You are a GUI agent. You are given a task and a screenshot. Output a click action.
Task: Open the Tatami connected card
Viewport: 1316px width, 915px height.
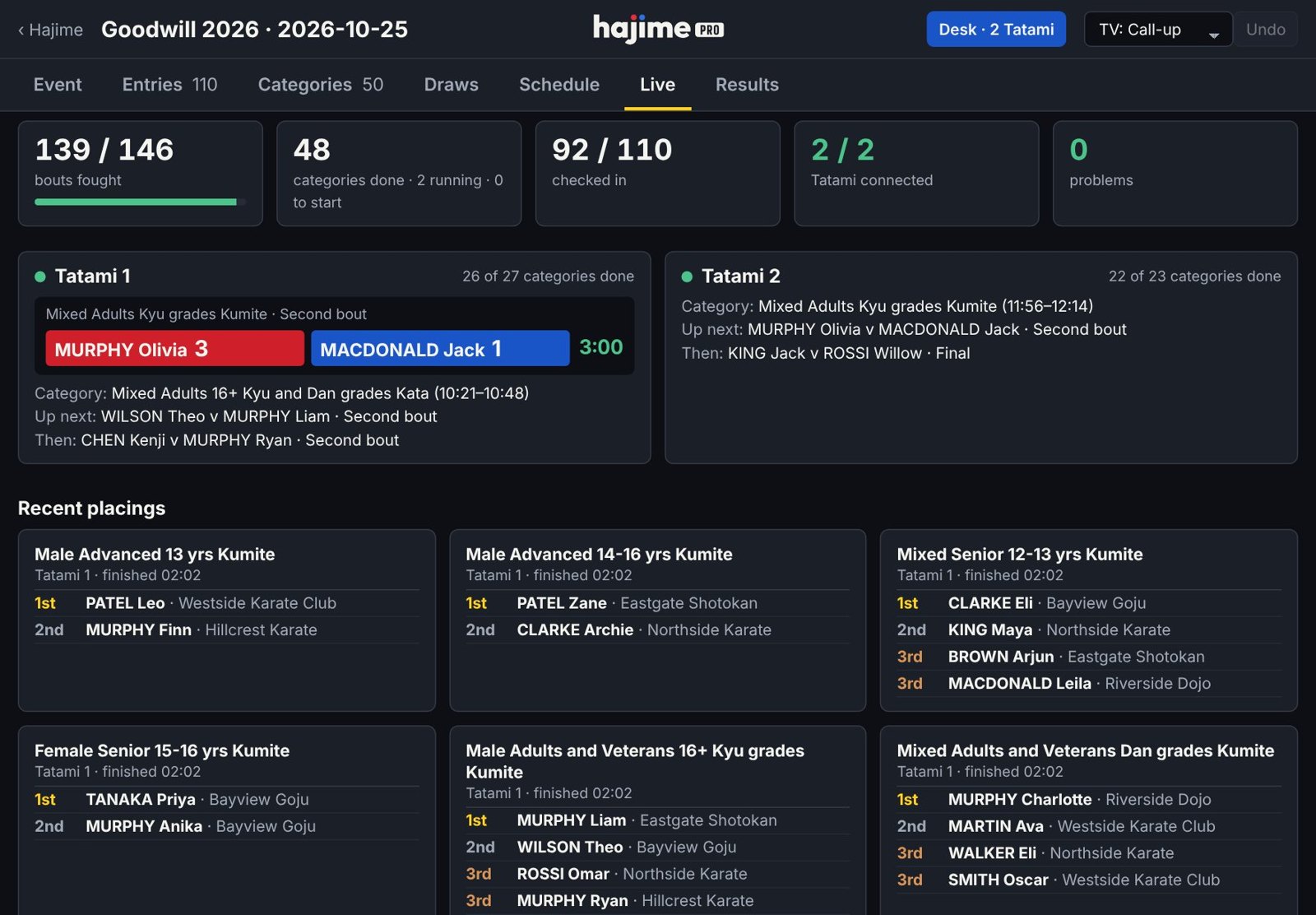916,174
